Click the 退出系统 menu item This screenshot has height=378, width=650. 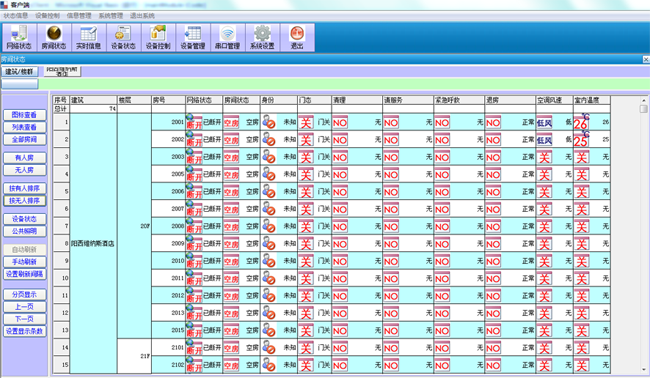(x=142, y=16)
